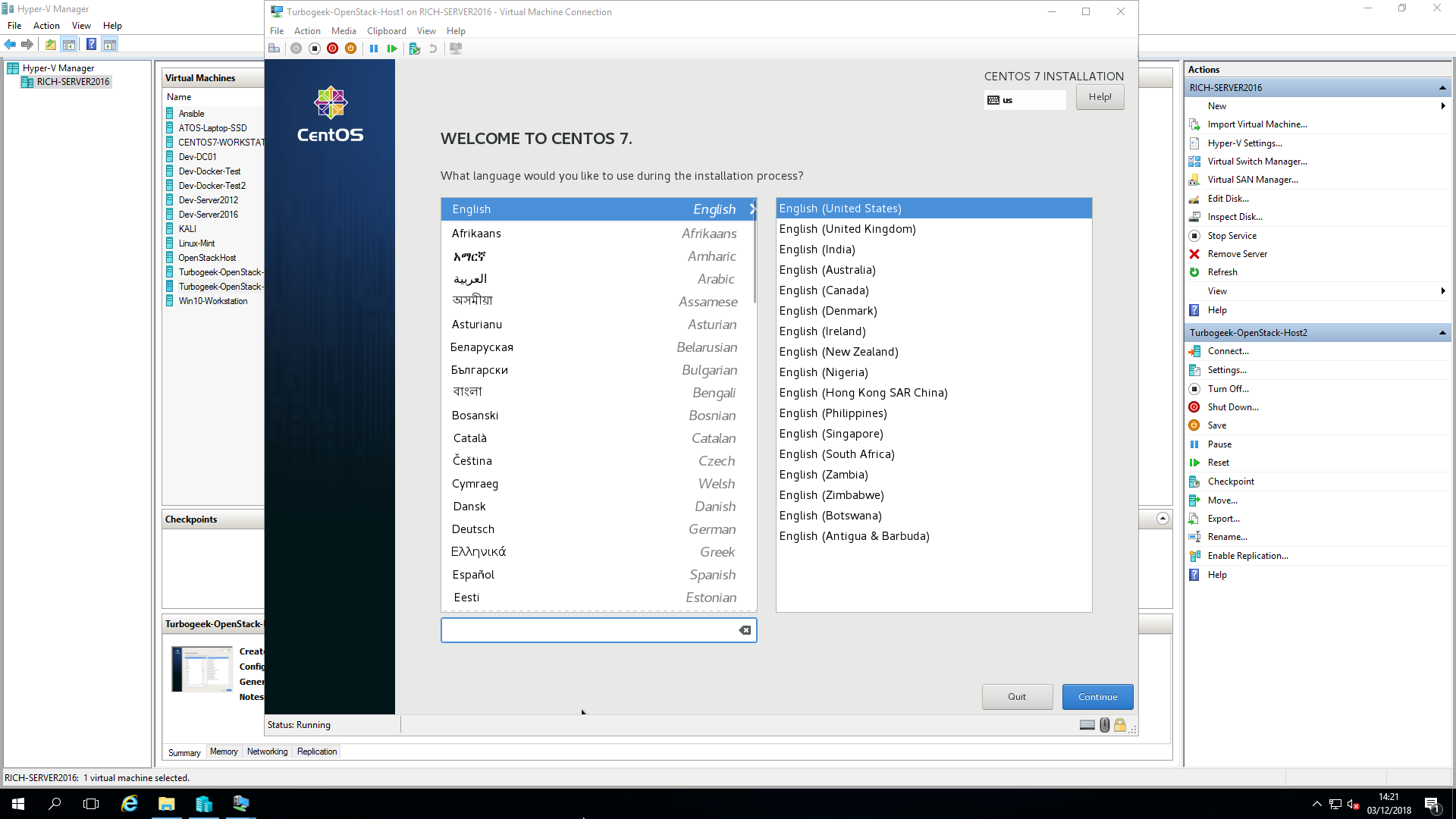Select English (United Kingdom) locale

[x=934, y=229]
